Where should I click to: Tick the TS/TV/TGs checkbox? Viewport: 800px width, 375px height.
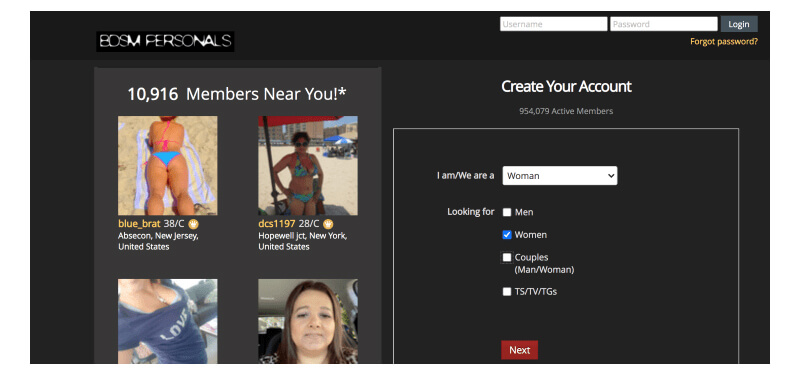pos(507,292)
